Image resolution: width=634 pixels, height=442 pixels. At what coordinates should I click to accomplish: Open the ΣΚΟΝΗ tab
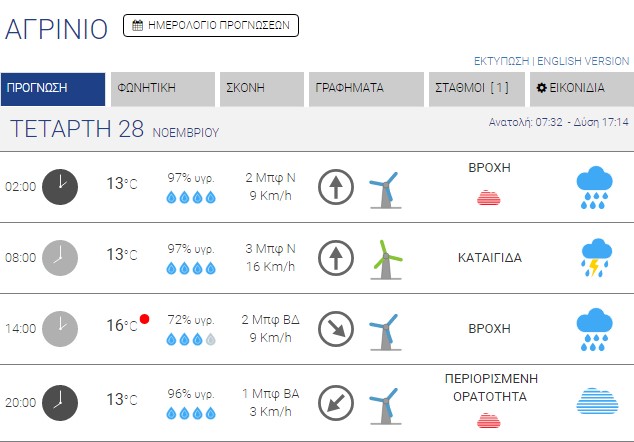(x=261, y=88)
